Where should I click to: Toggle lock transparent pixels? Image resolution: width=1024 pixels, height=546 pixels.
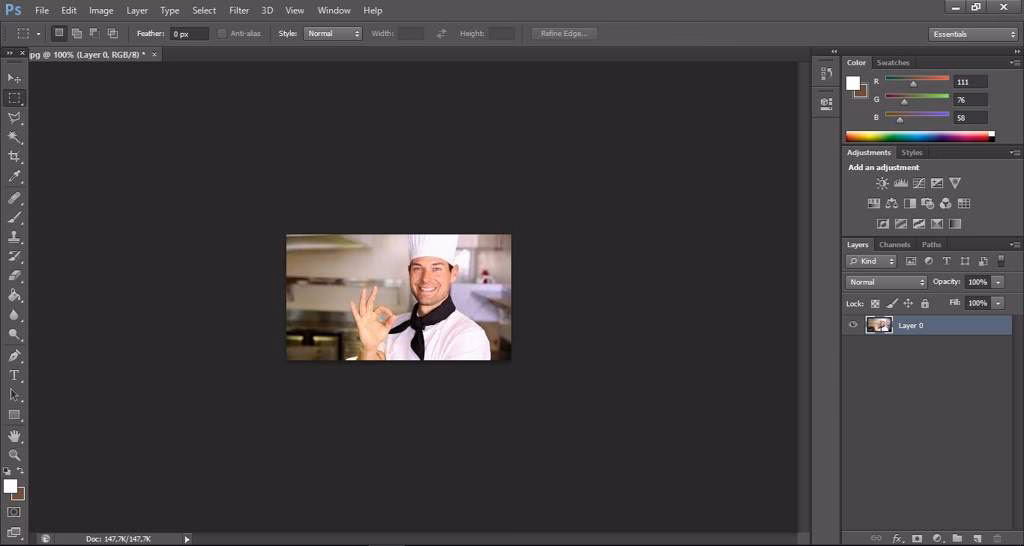tap(875, 303)
